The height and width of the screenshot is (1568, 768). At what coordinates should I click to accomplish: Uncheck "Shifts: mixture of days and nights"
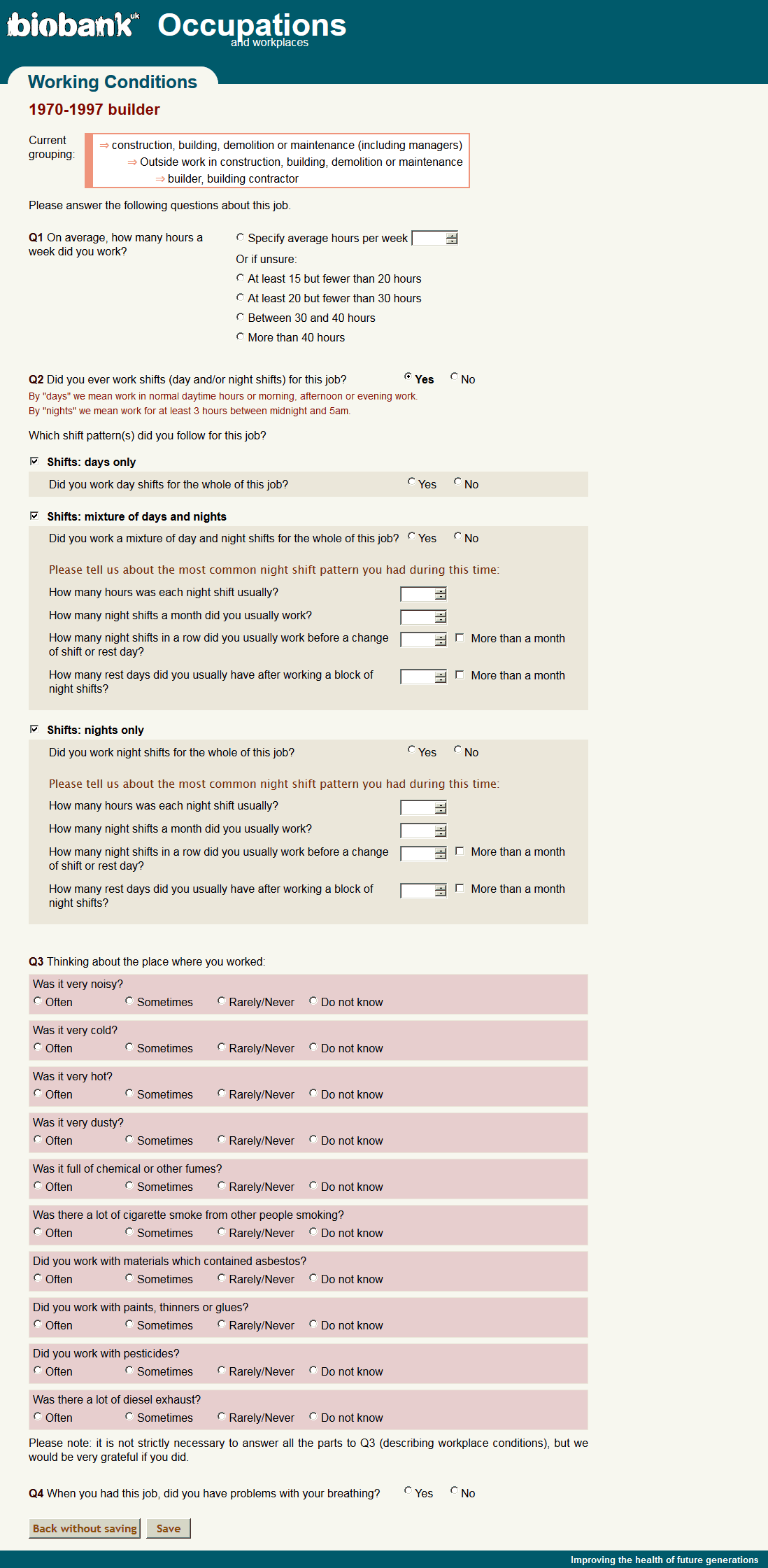click(x=34, y=516)
